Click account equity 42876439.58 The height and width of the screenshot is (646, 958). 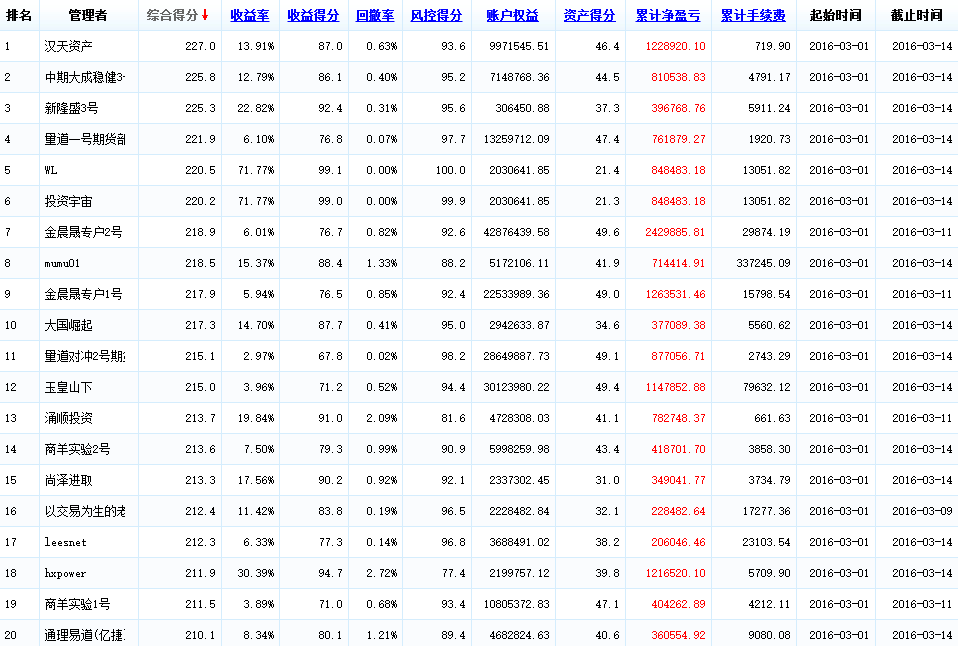tap(516, 232)
